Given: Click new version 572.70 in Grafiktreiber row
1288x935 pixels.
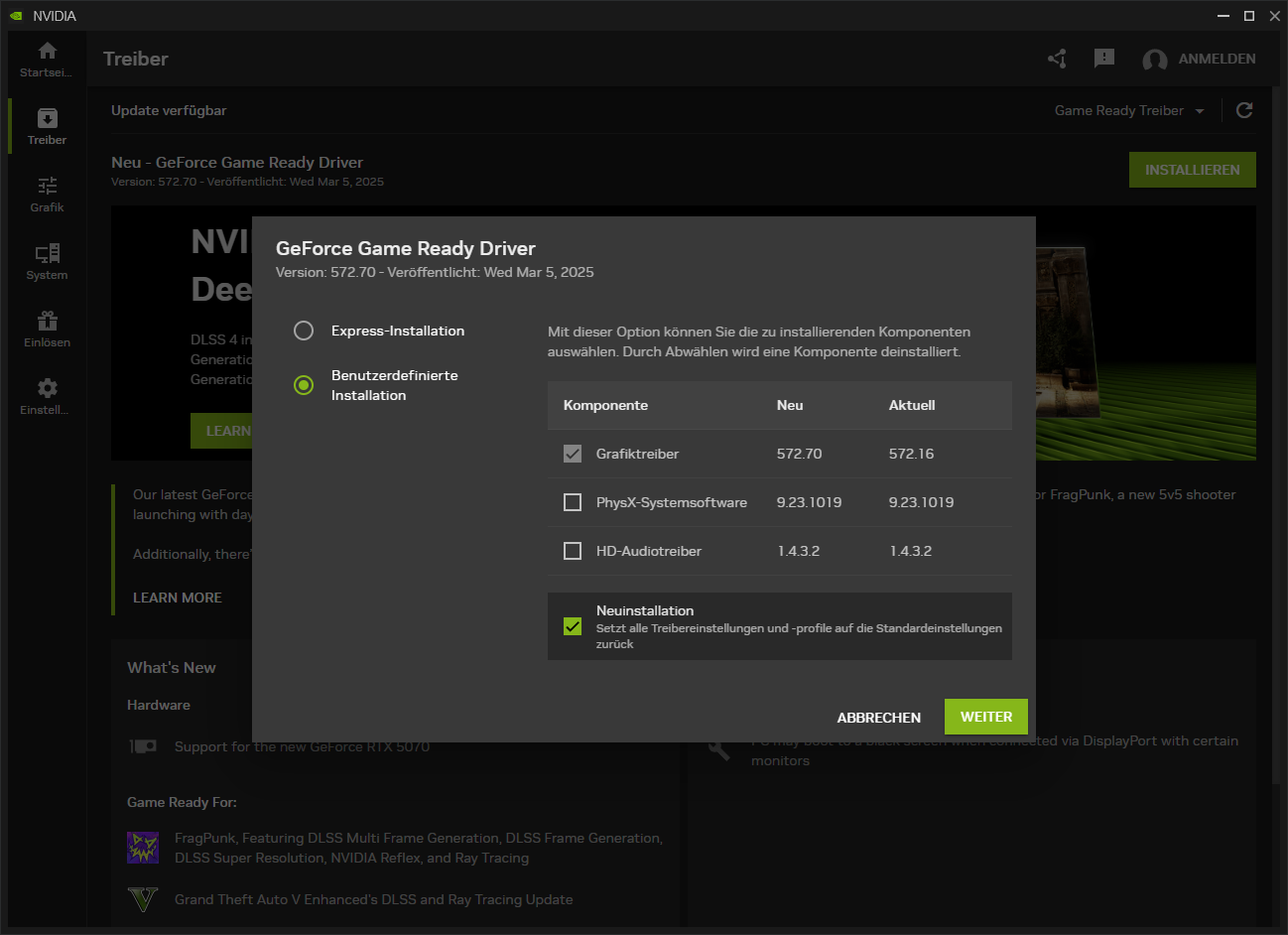Looking at the screenshot, I should [800, 454].
